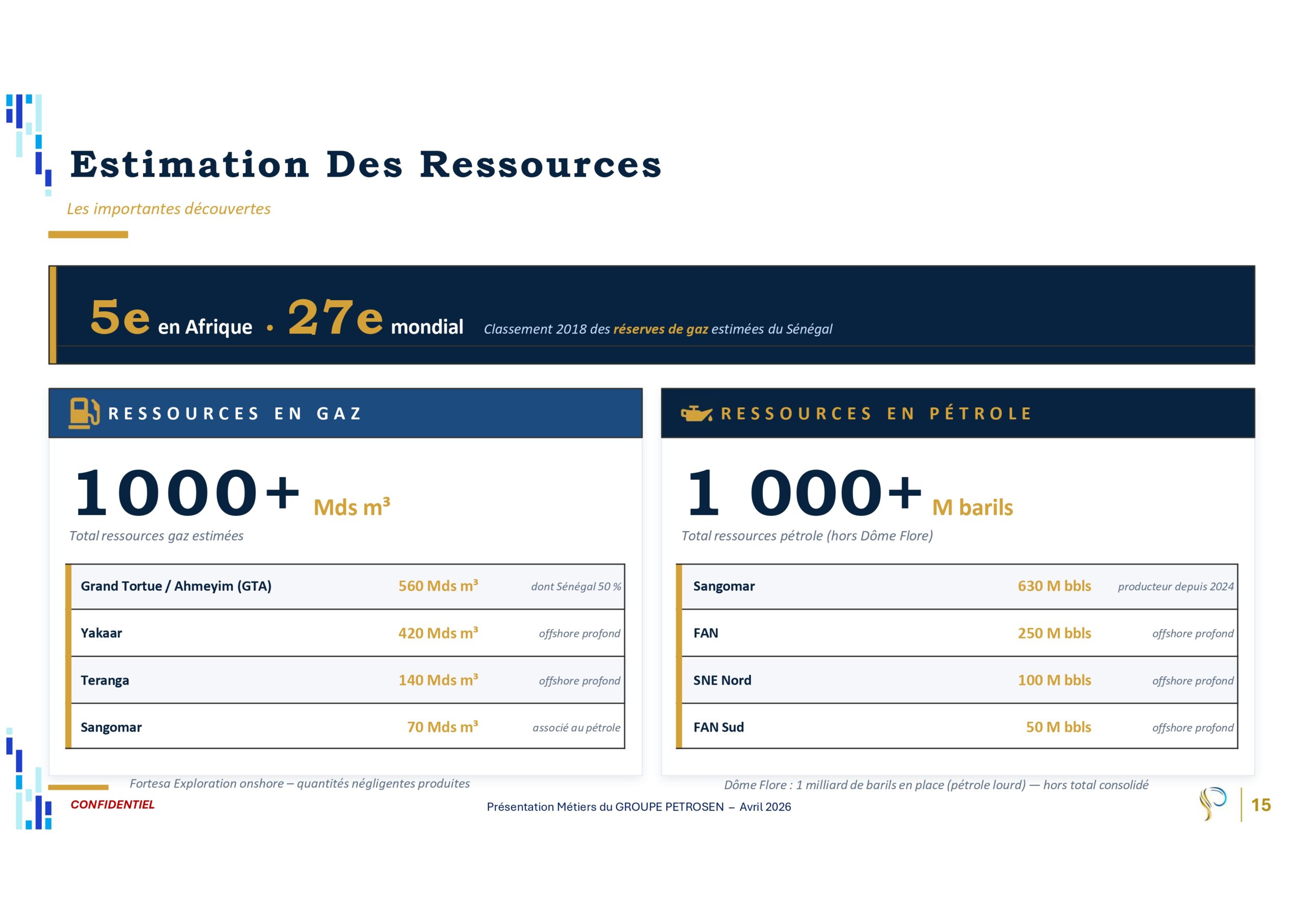
Task: Click the "5e" ranking figure
Action: coord(120,317)
